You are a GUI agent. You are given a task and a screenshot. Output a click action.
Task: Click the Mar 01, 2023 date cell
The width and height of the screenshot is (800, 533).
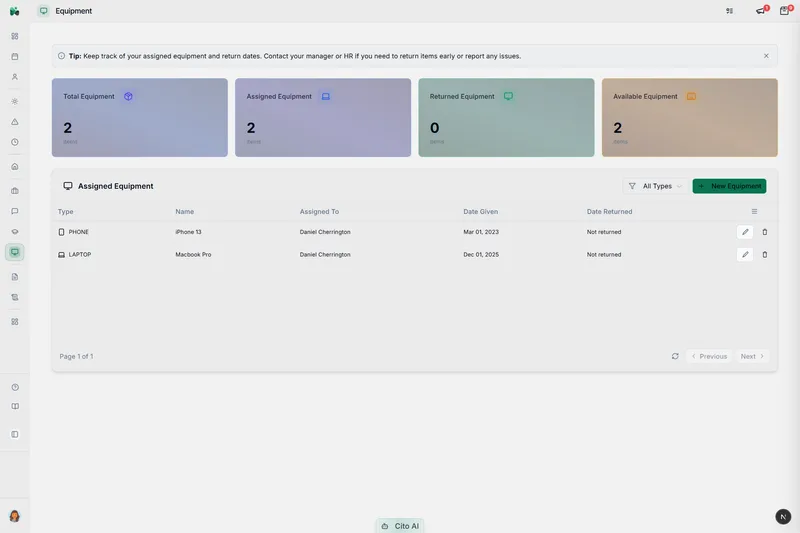coord(481,232)
